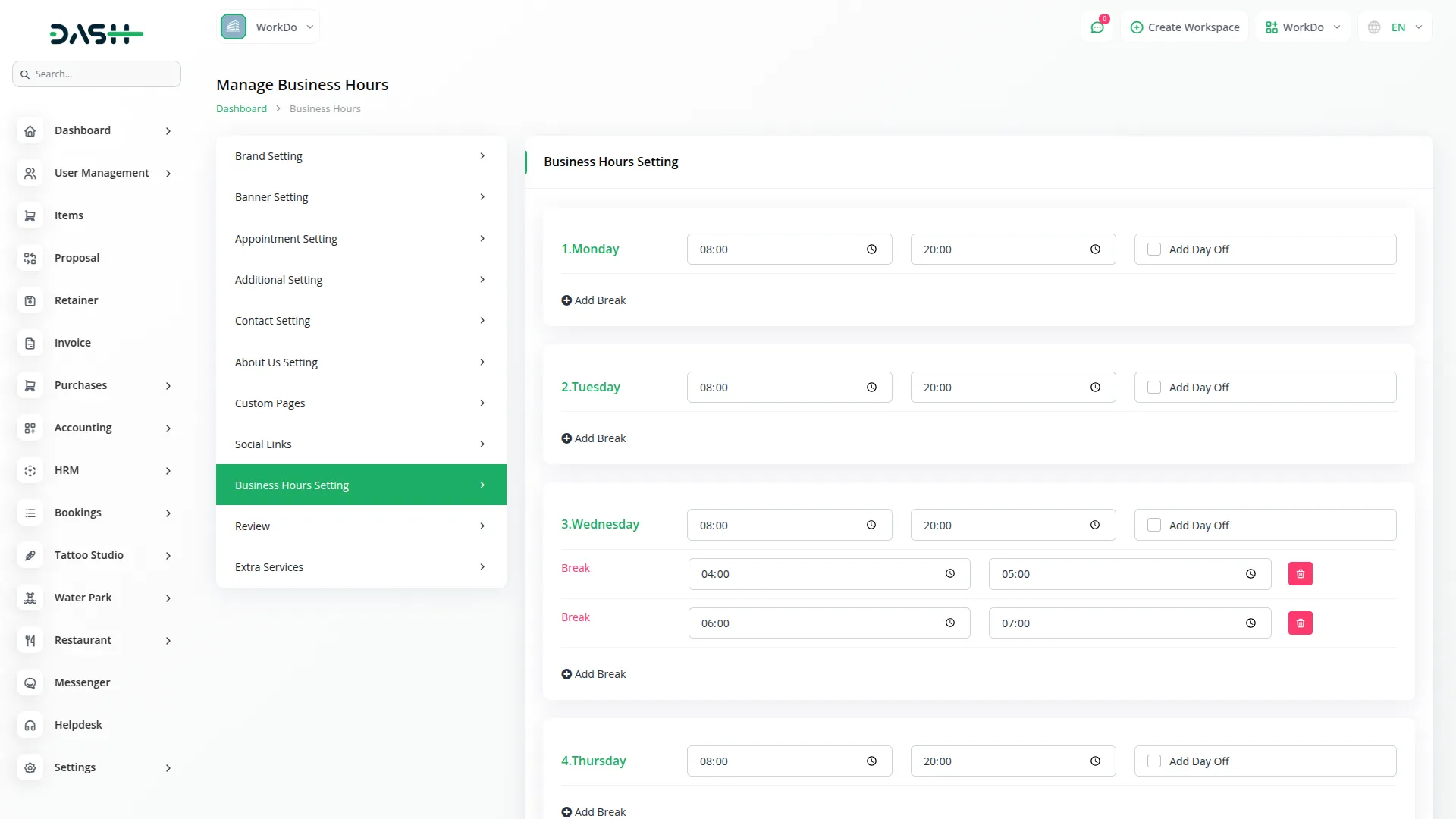
Task: Click the sidebar Search field
Action: 102,74
